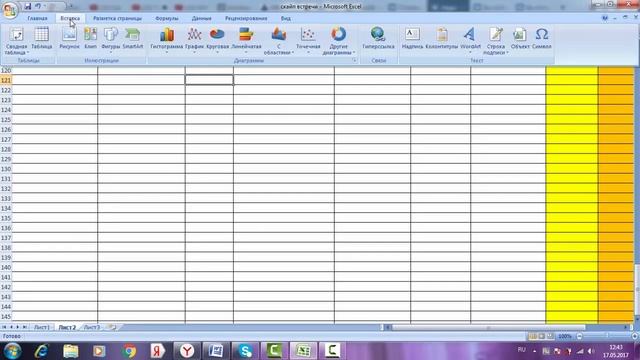Click the yellow cell in row 125
This screenshot has width=640, height=360.
[x=572, y=120]
